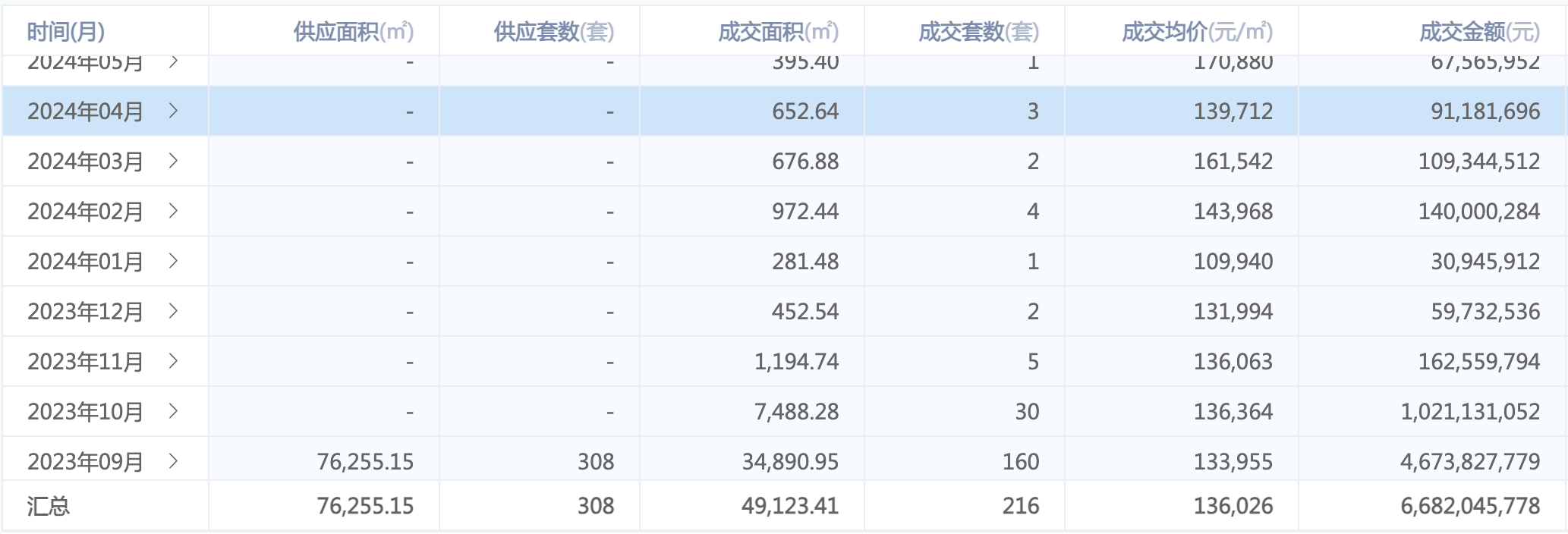
Task: Expand the 2024年03月 row chevron
Action: 173,161
